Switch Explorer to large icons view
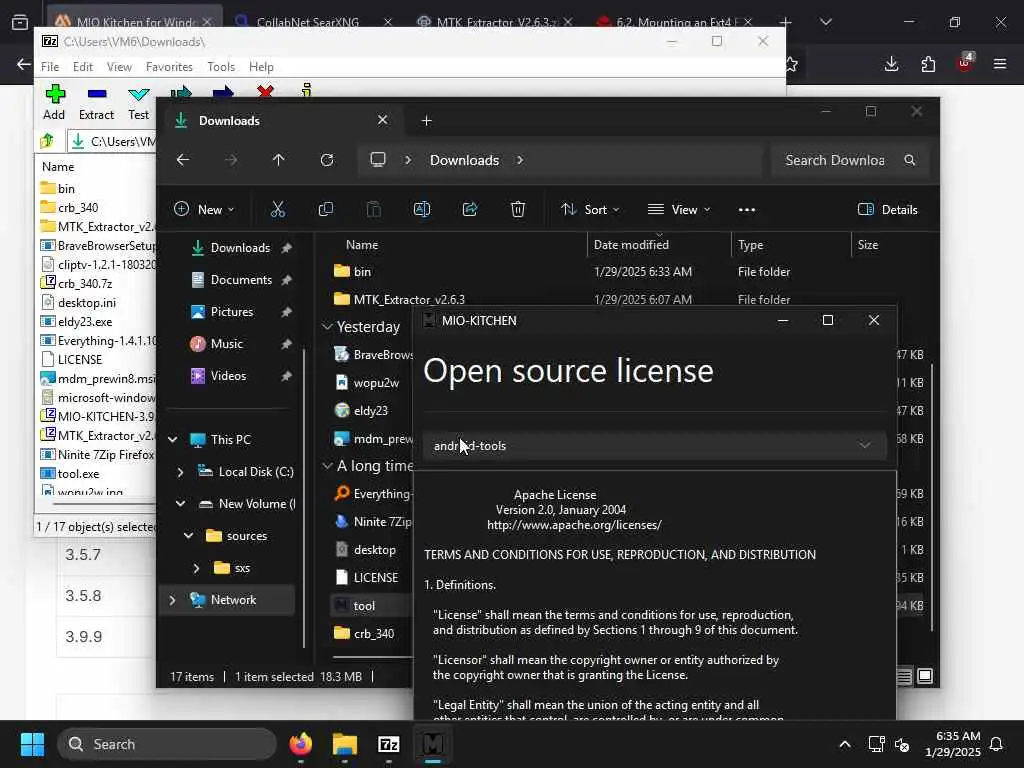Screen dimensions: 1024x768 point(925,676)
